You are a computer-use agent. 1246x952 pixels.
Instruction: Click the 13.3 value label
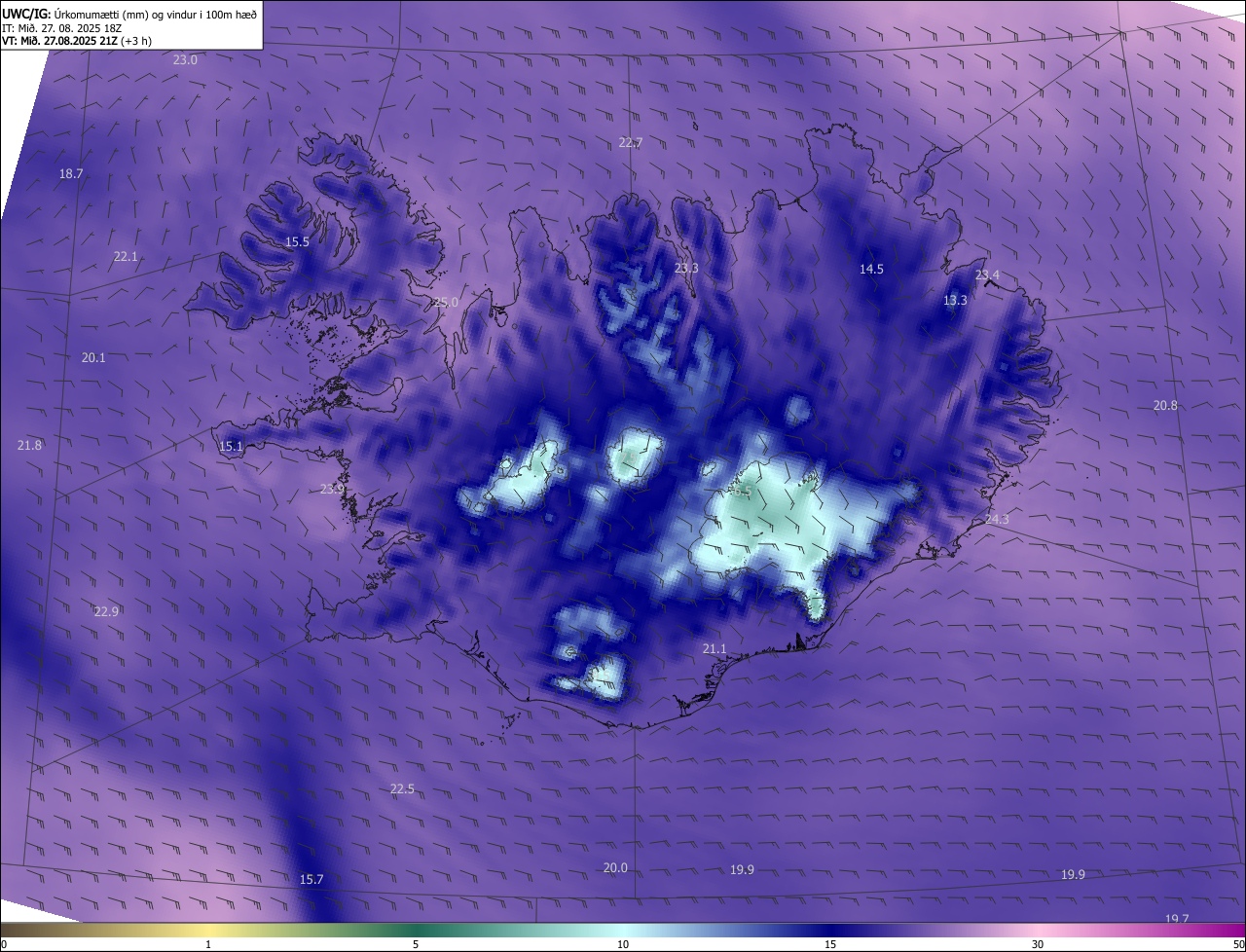[x=955, y=301]
